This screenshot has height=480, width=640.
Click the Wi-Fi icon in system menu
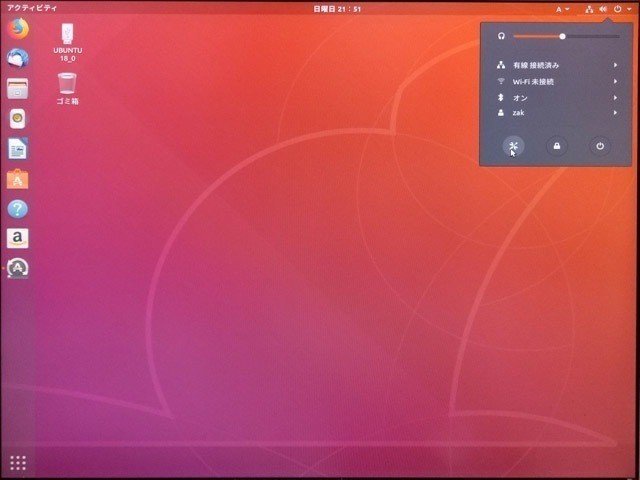coord(501,81)
